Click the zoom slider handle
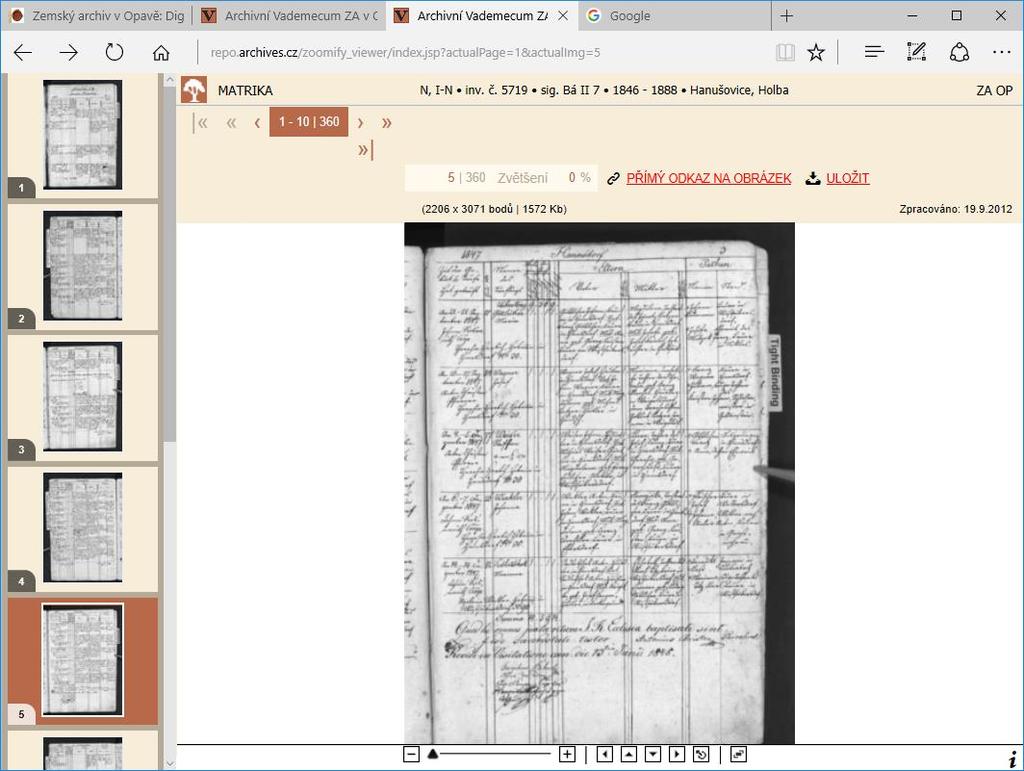This screenshot has width=1024, height=771. 432,754
